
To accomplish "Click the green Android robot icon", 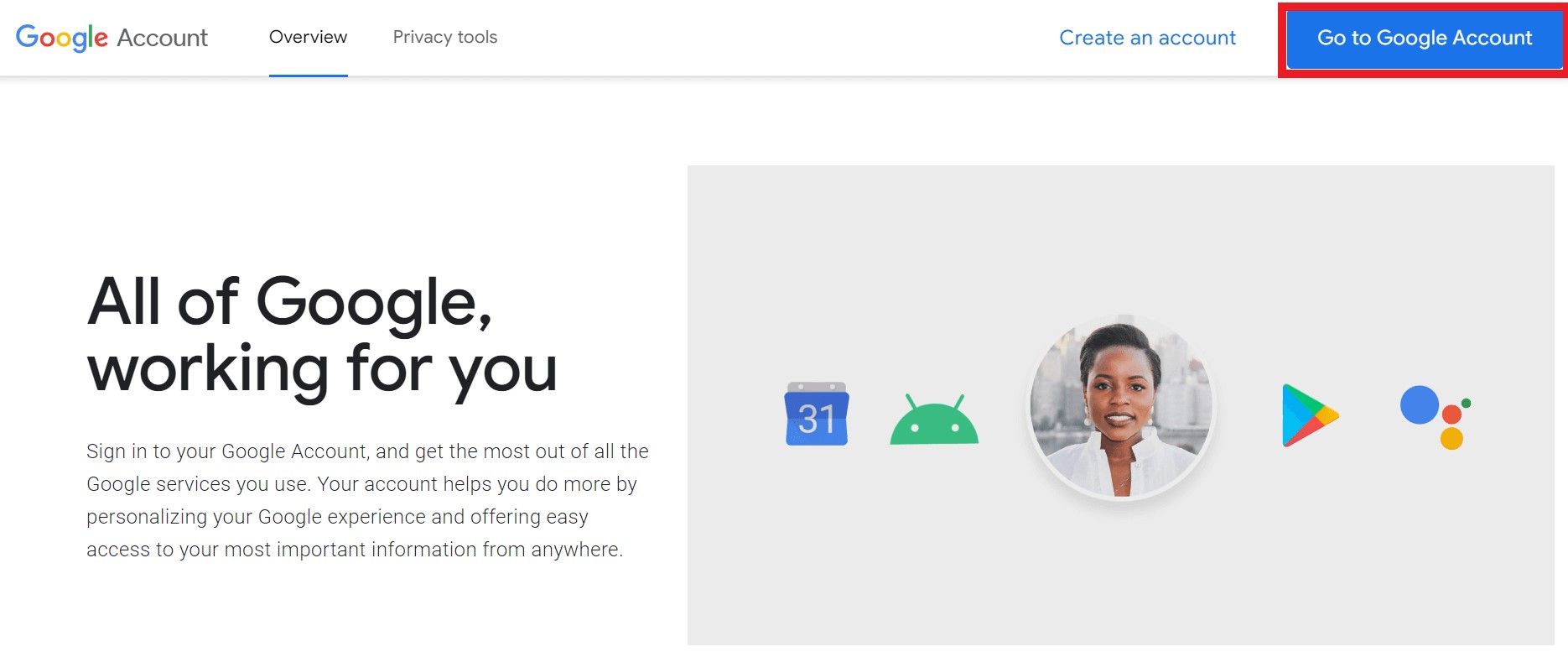I will pyautogui.click(x=934, y=420).
